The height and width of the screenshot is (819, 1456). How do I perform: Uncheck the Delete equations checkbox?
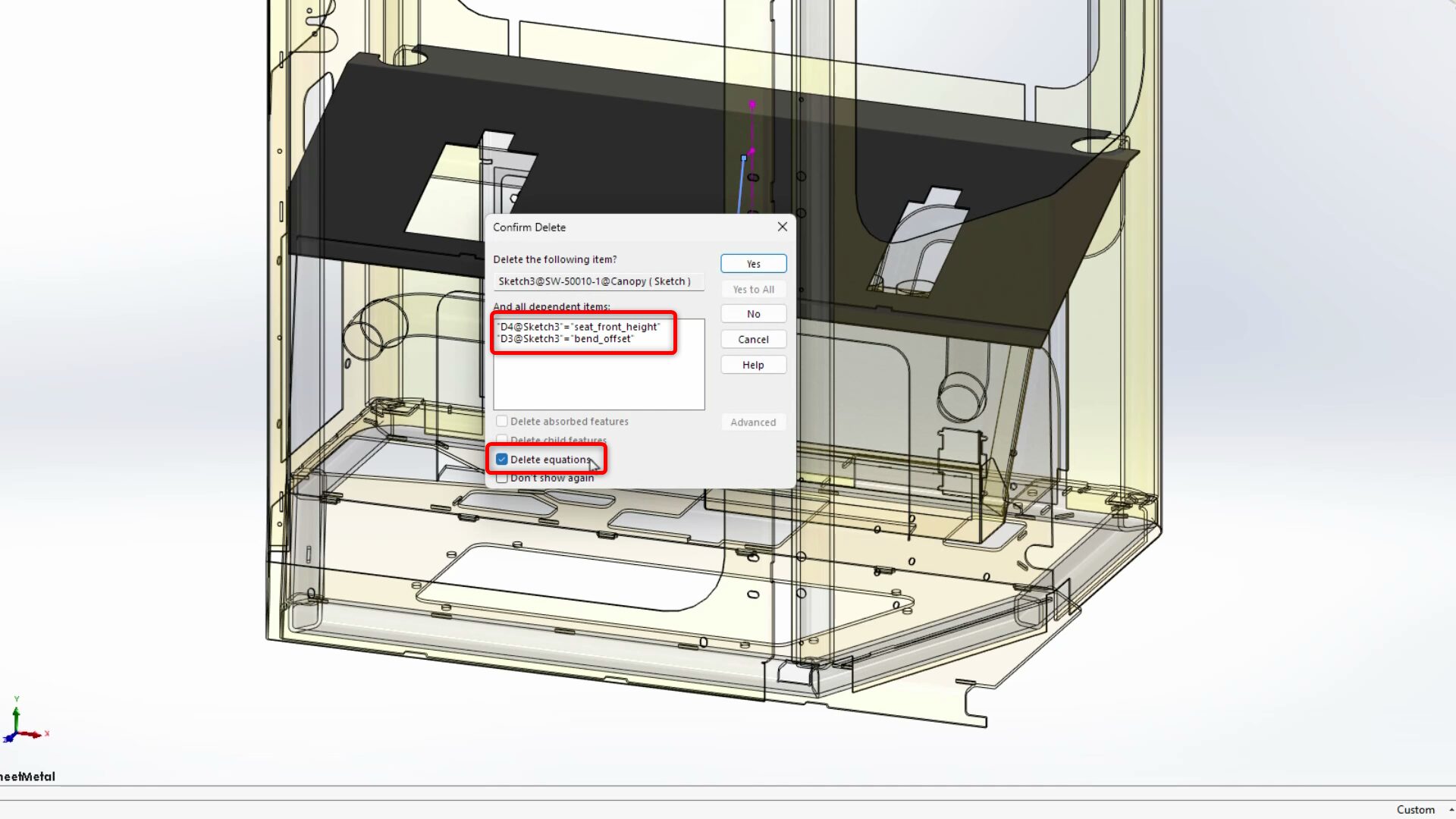[x=502, y=460]
